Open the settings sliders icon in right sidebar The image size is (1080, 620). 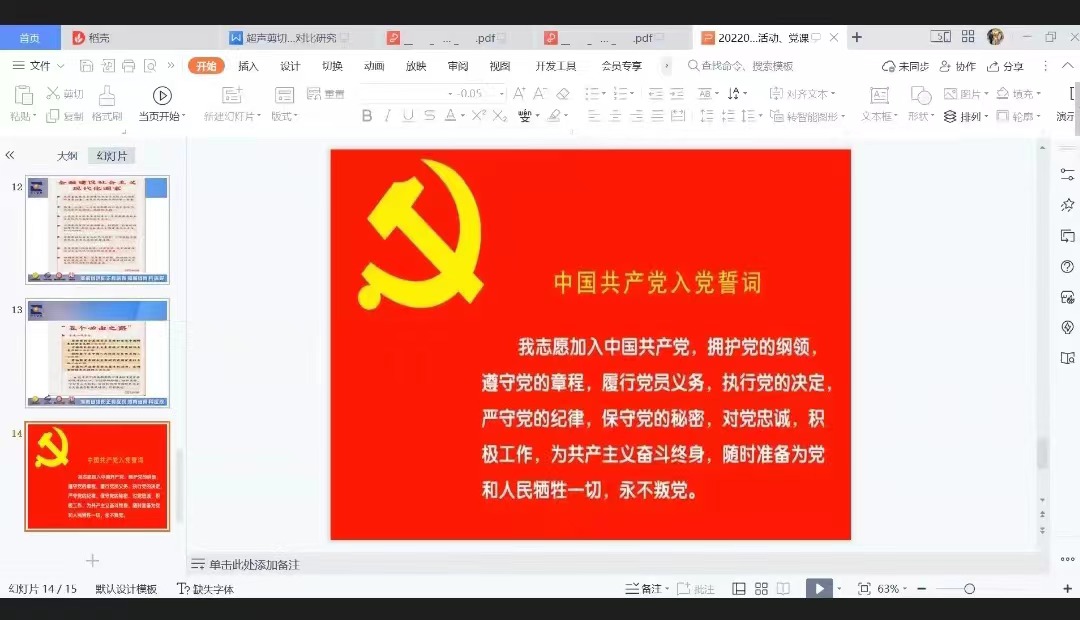coord(1067,174)
